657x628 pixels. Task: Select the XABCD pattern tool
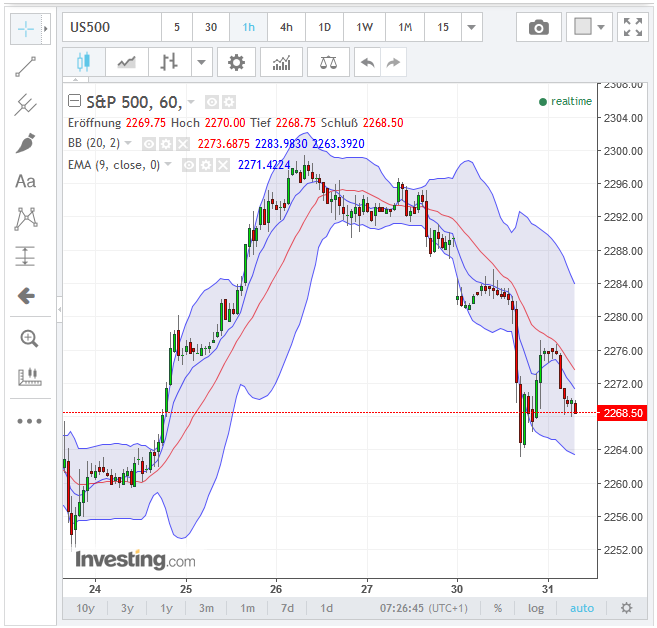point(26,219)
